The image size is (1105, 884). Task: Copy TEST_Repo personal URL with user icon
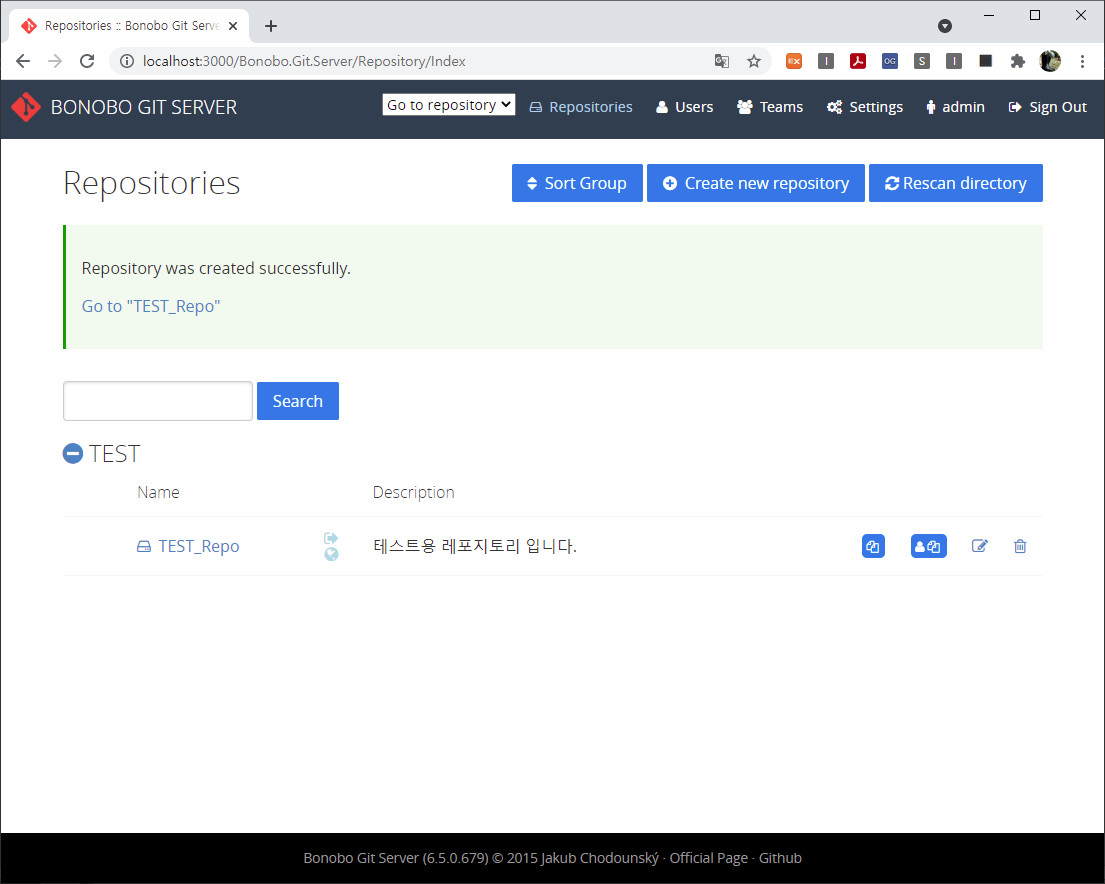(929, 546)
